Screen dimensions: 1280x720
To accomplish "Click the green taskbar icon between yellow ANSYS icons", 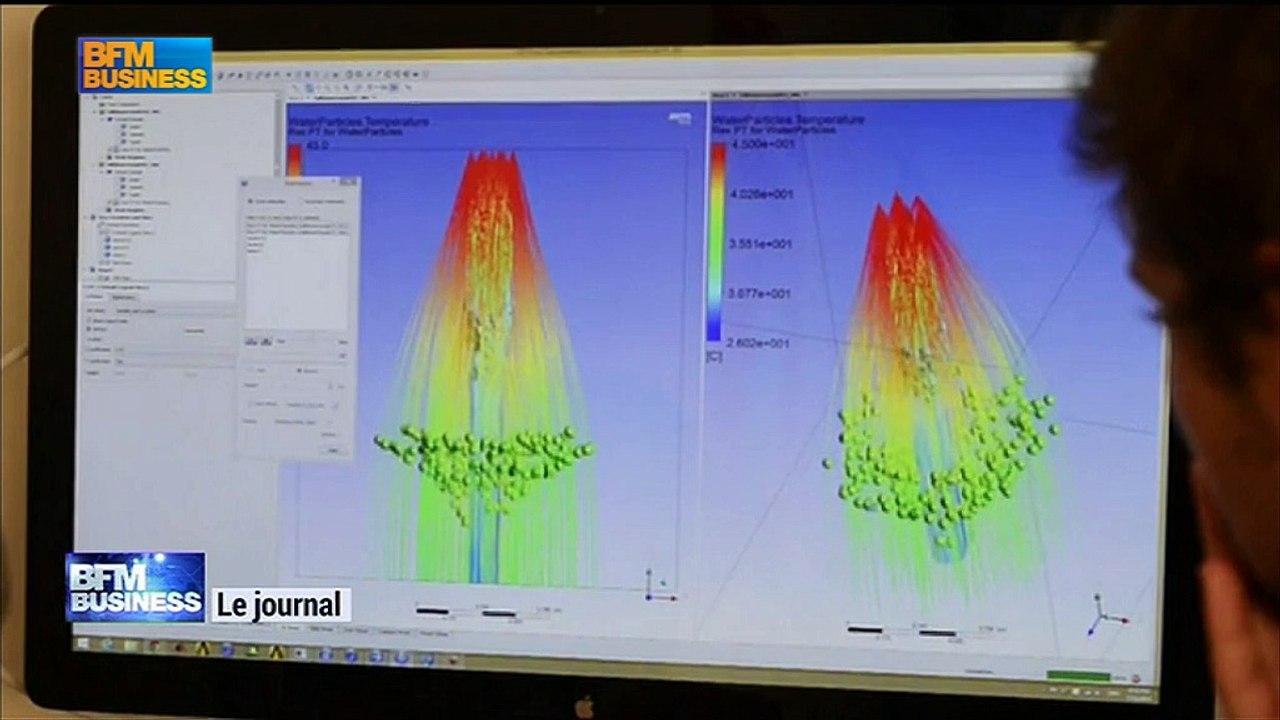I will click(x=252, y=651).
